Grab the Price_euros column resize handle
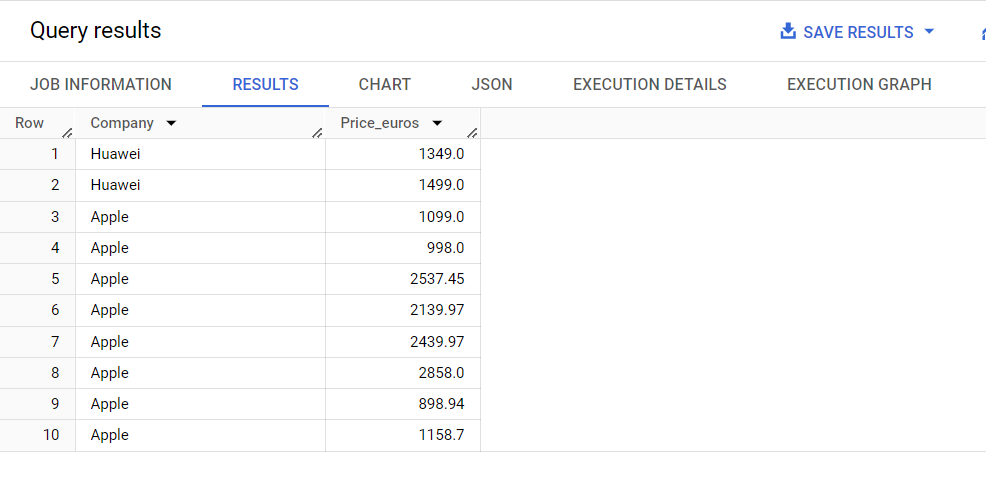Image resolution: width=986 pixels, height=480 pixels. coord(473,133)
